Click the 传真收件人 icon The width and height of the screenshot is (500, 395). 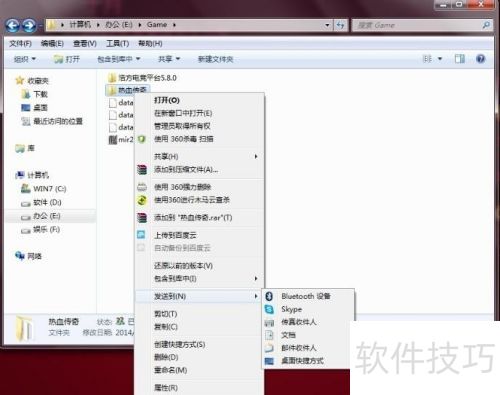[x=269, y=322]
